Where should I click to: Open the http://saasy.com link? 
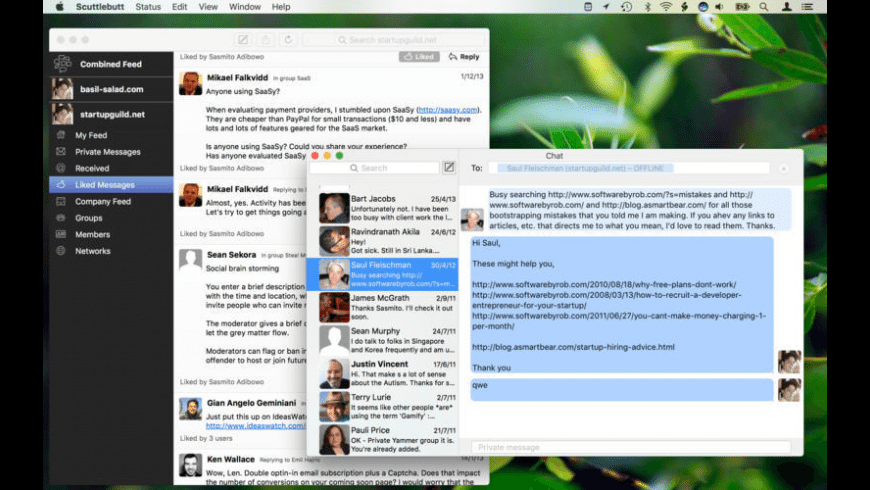point(448,110)
